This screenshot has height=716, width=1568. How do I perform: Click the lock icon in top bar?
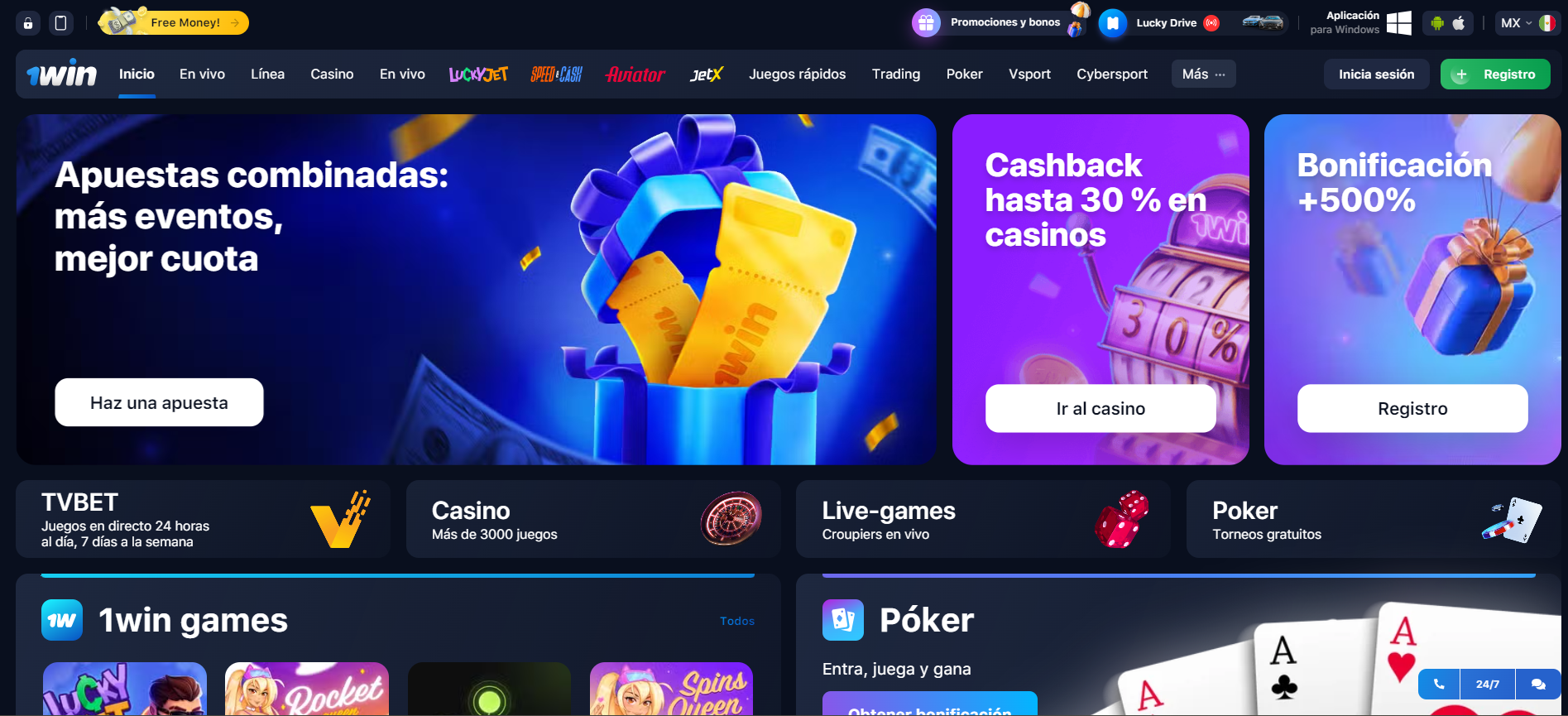click(x=28, y=23)
